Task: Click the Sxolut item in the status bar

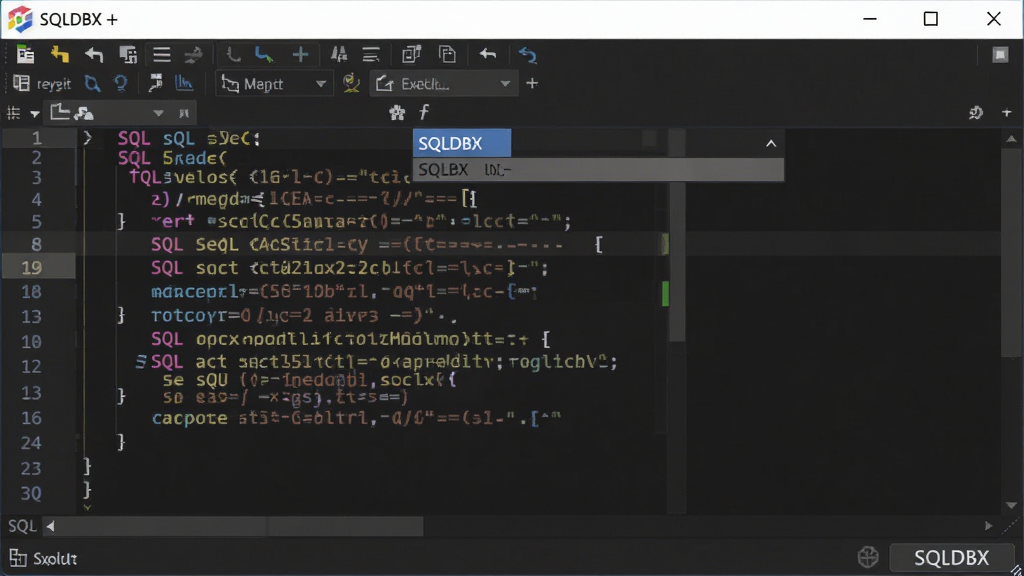Action: [x=44, y=558]
